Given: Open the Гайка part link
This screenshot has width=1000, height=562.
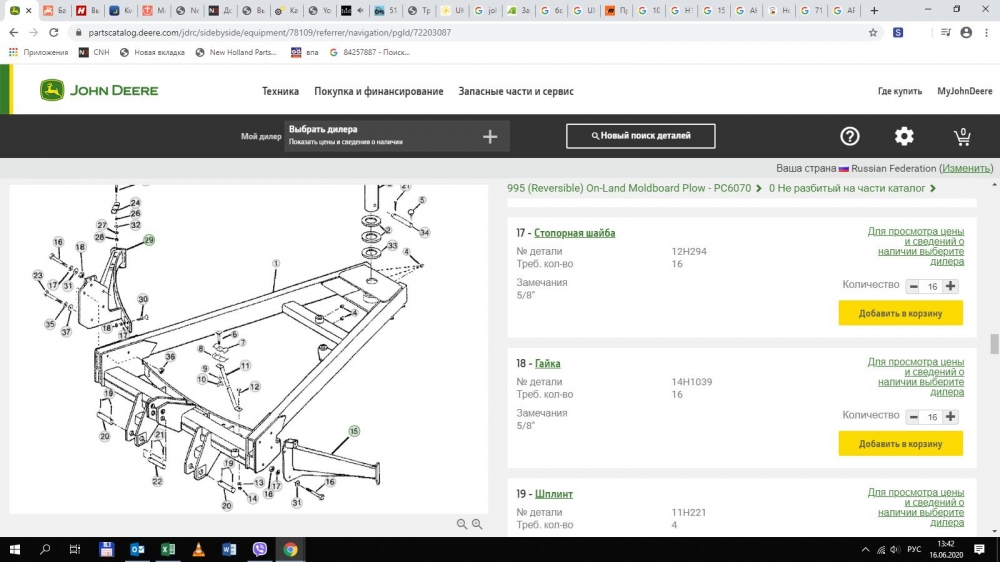Looking at the screenshot, I should coord(547,364).
